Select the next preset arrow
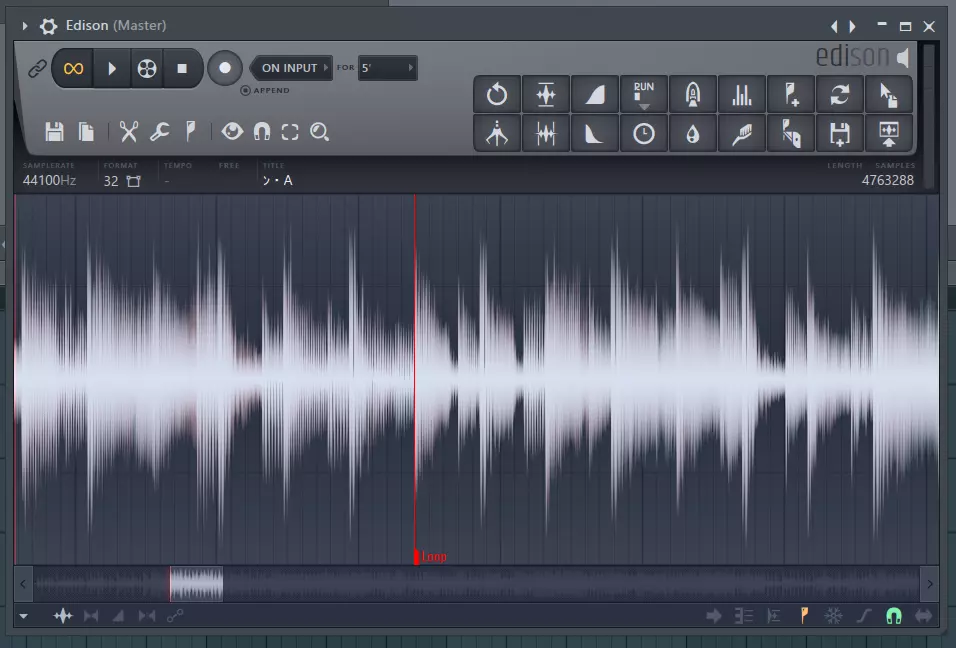The width and height of the screenshot is (956, 648). [852, 26]
